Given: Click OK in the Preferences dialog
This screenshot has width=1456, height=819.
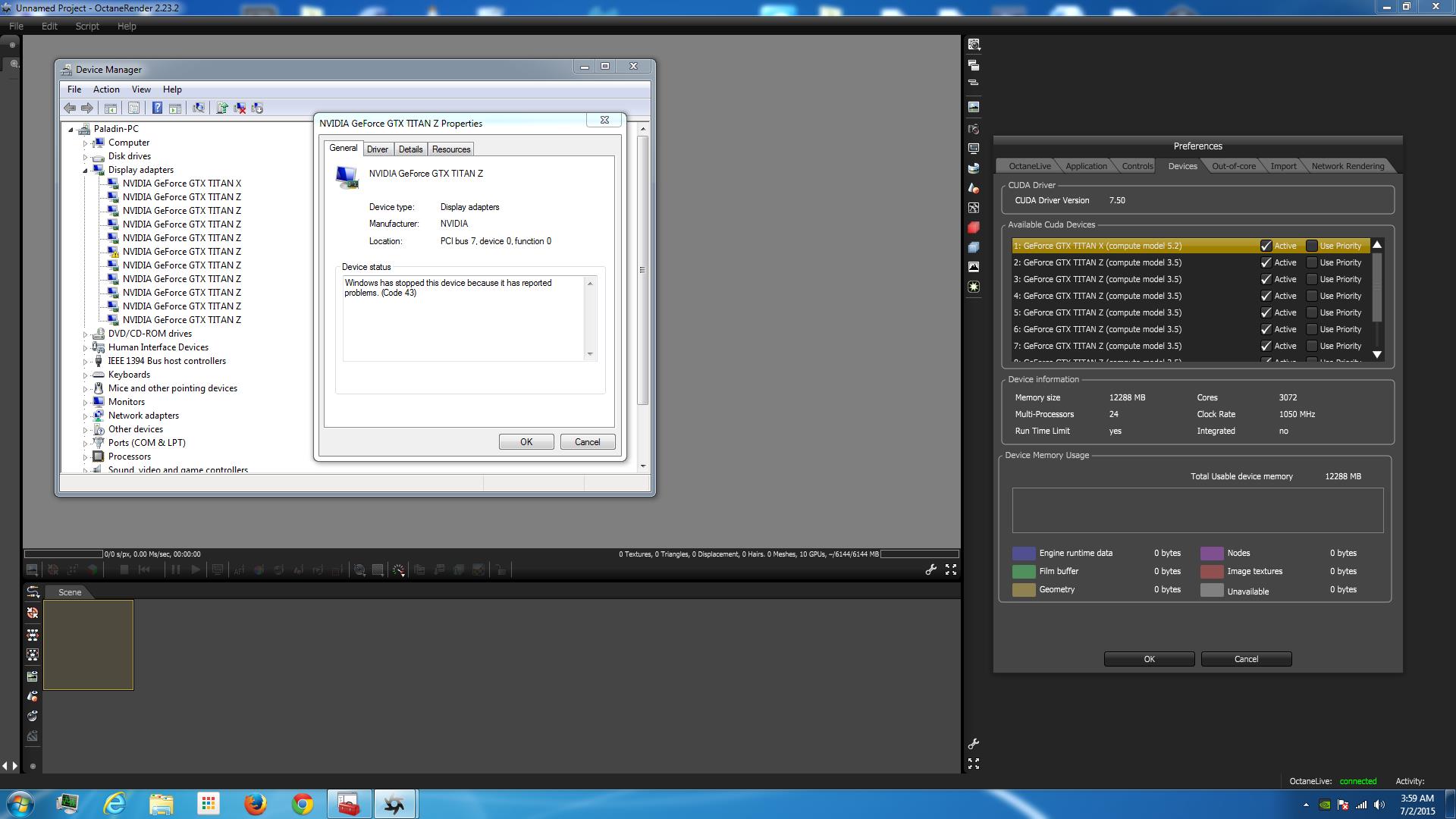Looking at the screenshot, I should (1149, 659).
